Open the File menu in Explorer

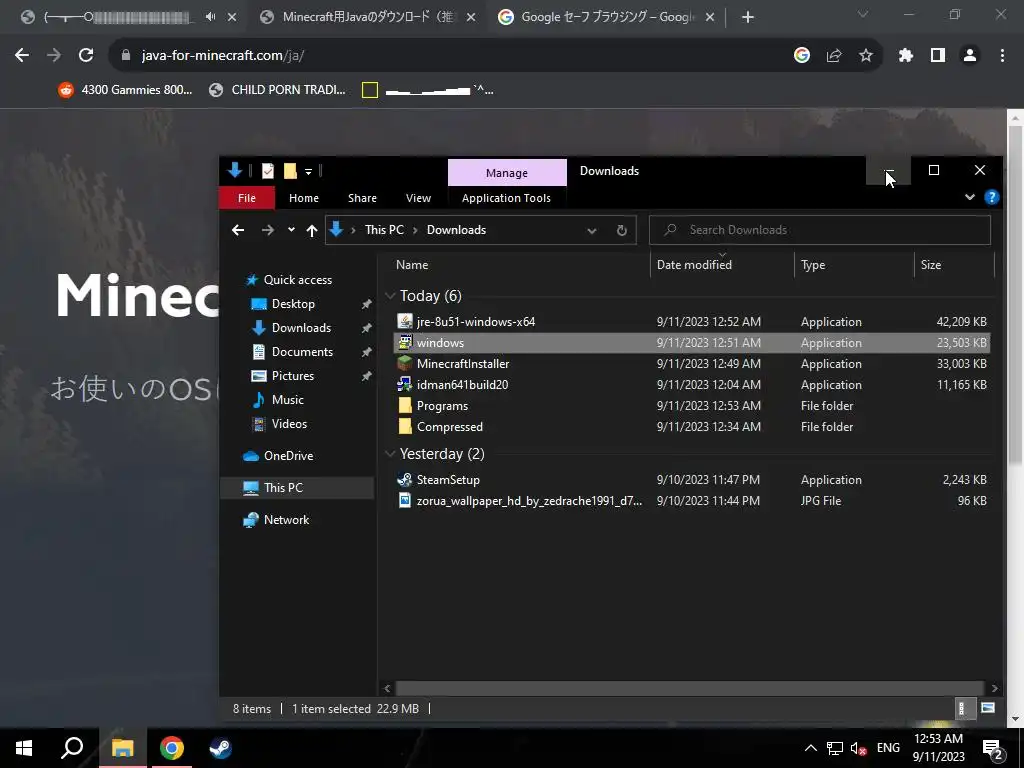click(247, 198)
